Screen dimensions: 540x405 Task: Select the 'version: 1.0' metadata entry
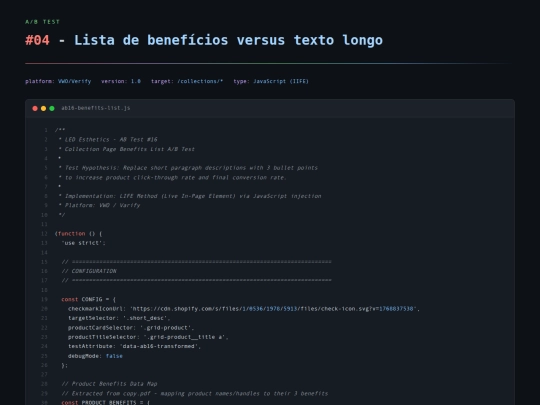tap(121, 81)
